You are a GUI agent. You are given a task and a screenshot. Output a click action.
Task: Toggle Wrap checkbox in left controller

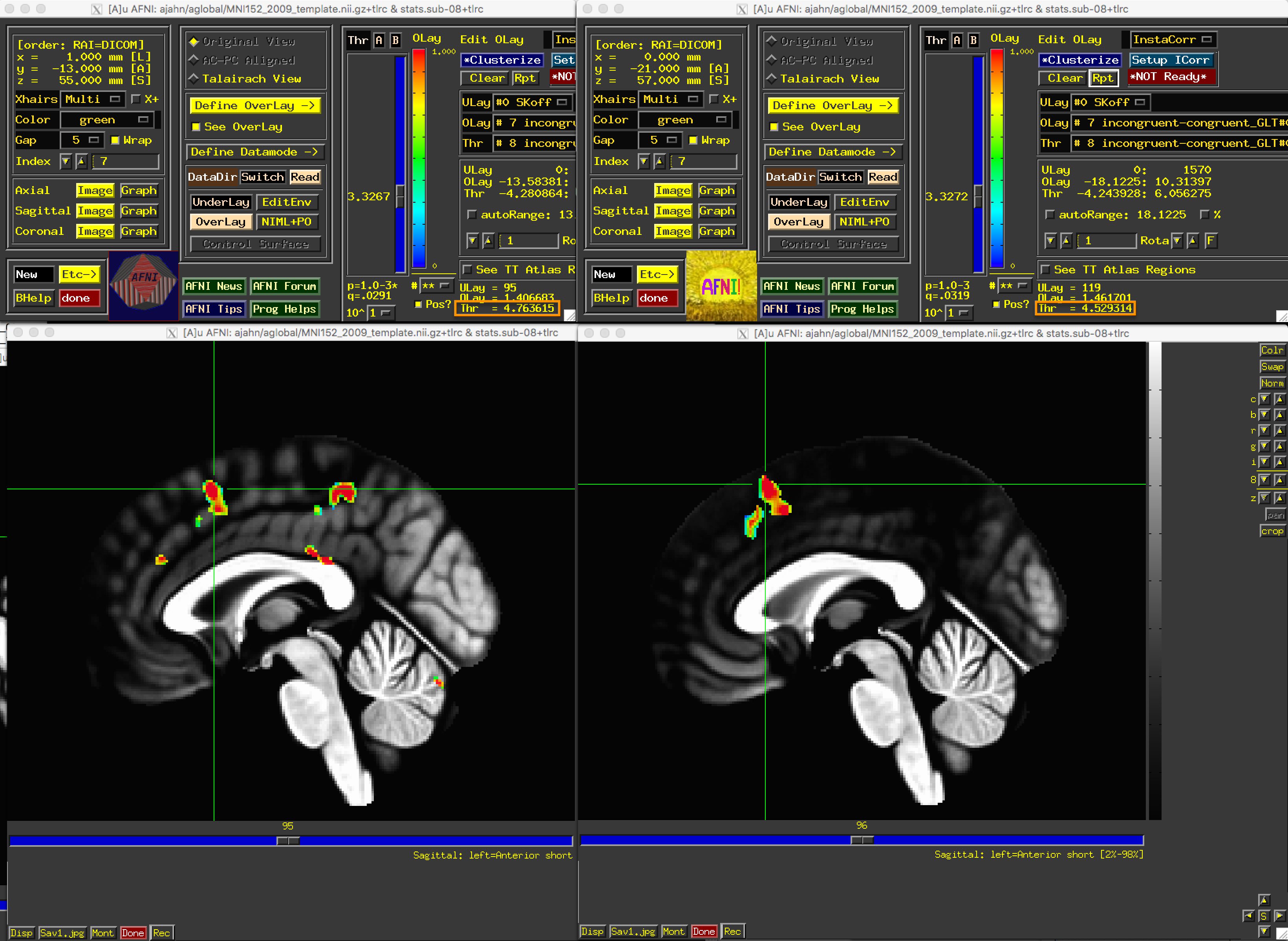click(115, 140)
